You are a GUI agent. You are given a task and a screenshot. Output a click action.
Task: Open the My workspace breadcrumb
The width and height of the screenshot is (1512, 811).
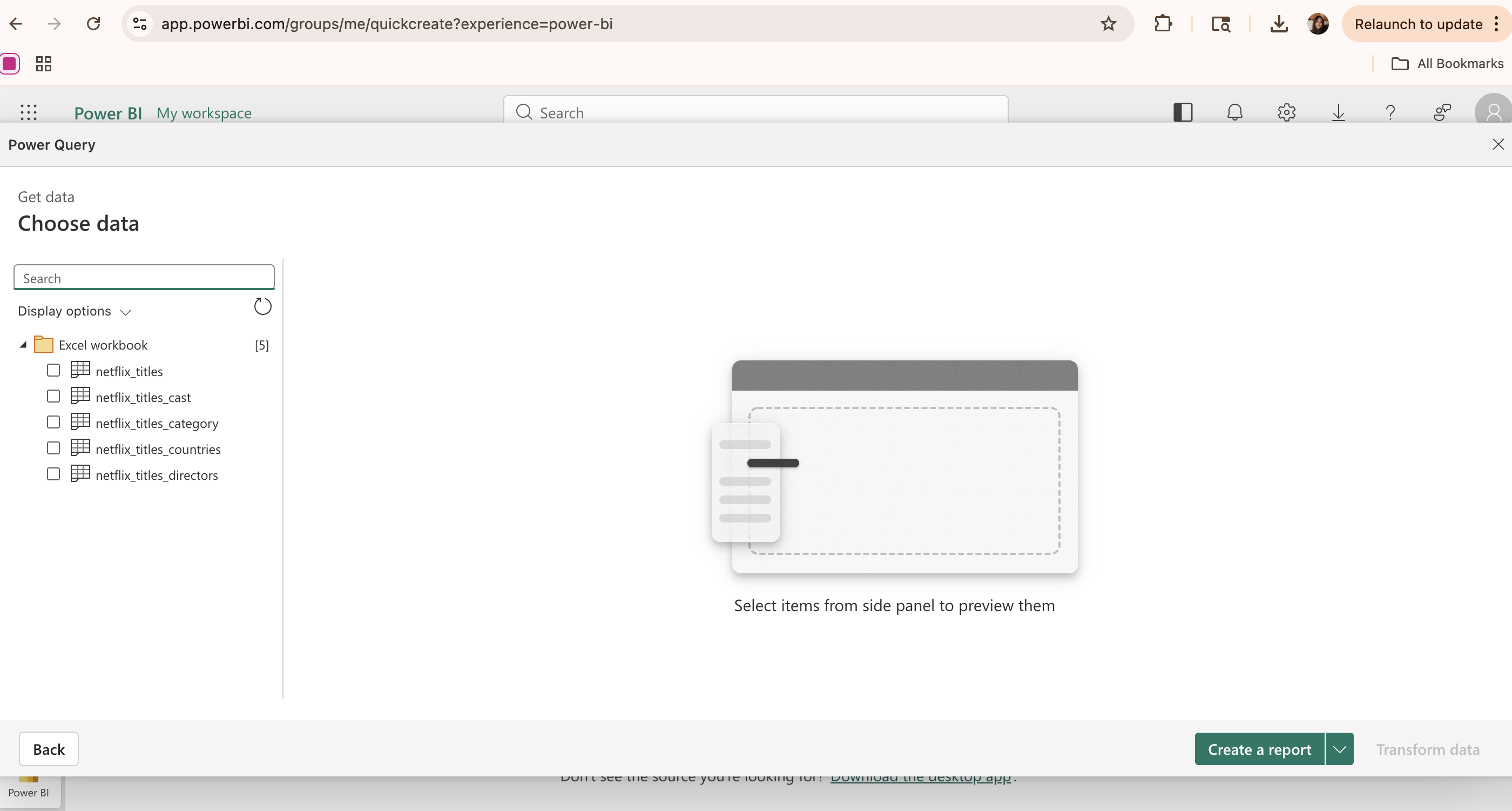pos(204,113)
